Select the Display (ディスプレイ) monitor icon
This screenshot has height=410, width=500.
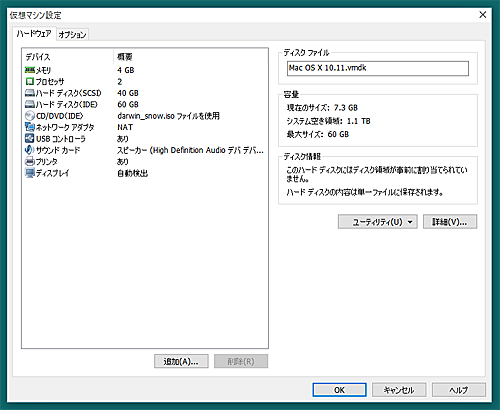pyautogui.click(x=30, y=173)
